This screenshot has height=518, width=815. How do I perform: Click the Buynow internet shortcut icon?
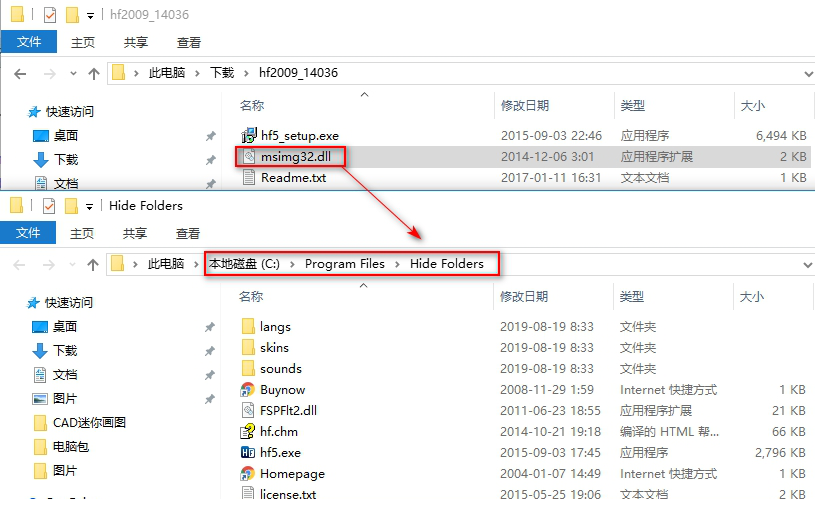point(248,390)
